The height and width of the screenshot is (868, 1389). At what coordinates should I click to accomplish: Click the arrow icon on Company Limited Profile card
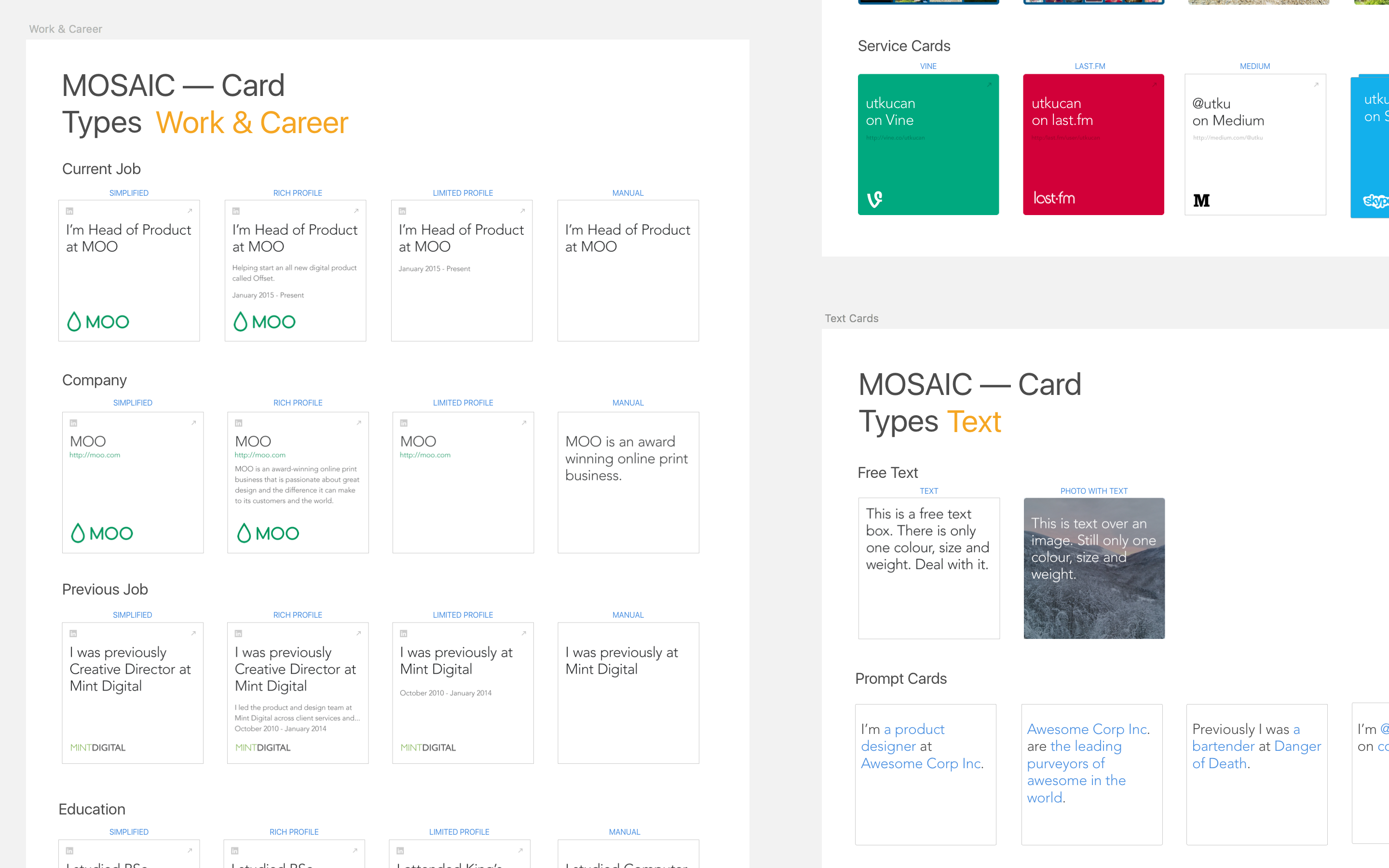(525, 422)
